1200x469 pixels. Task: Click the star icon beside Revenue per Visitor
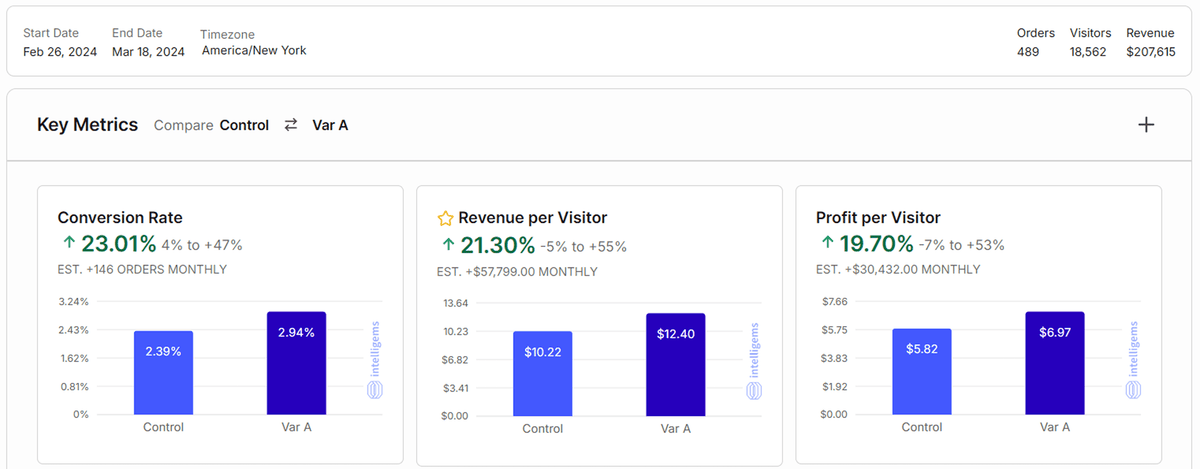pyautogui.click(x=446, y=218)
